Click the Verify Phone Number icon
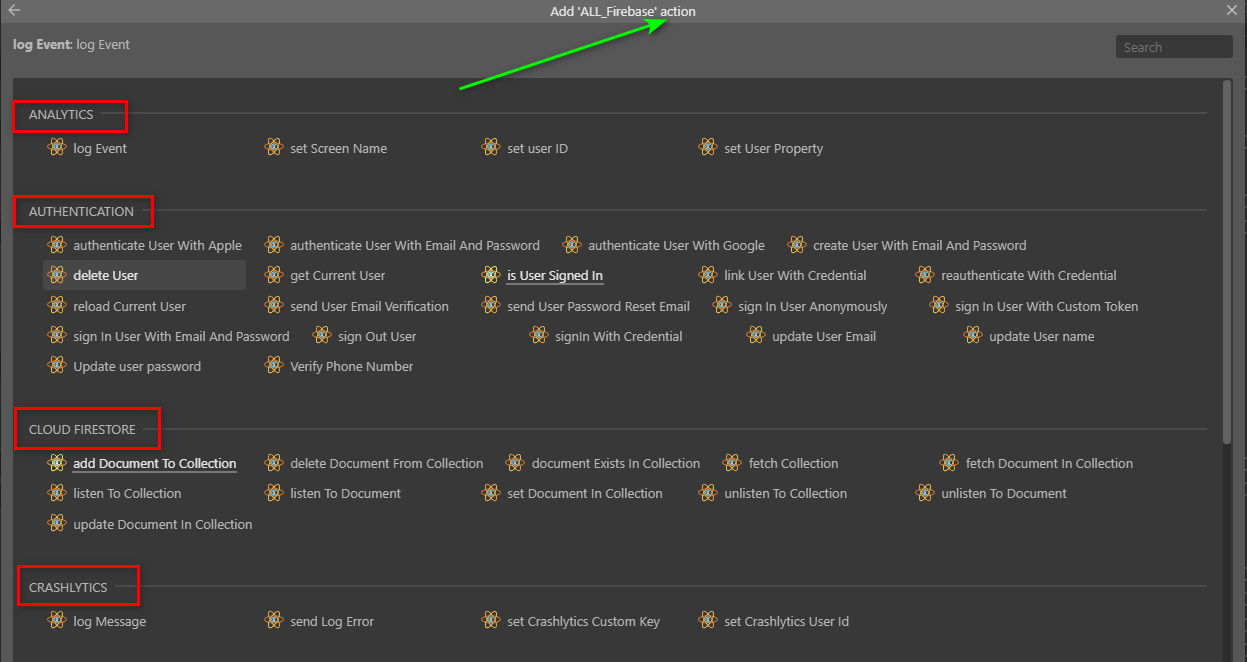 click(274, 366)
